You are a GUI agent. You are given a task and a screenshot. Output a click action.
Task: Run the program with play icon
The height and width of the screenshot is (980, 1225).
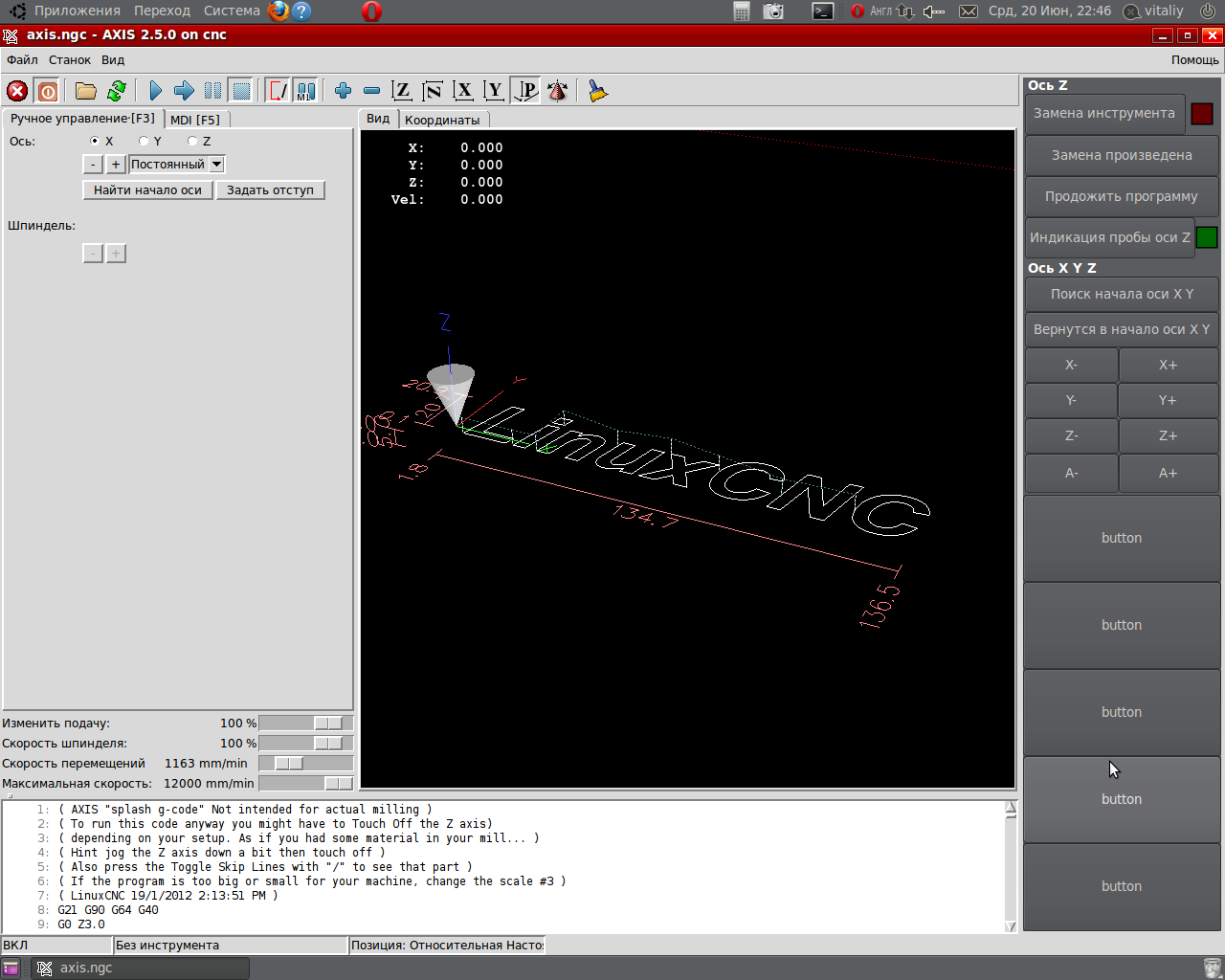(x=155, y=91)
